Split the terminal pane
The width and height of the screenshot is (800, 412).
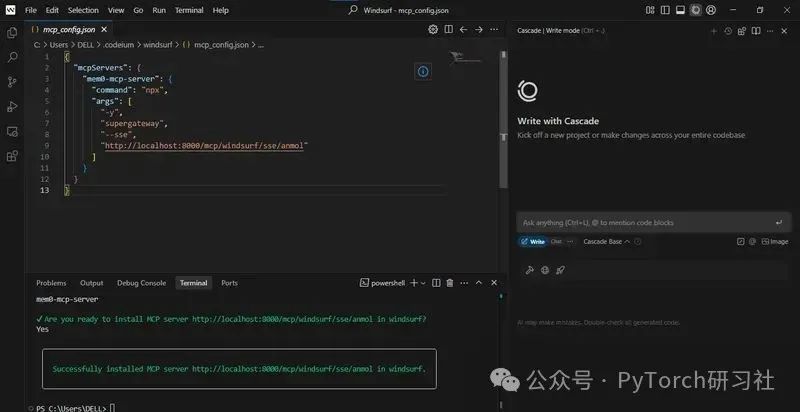point(436,283)
